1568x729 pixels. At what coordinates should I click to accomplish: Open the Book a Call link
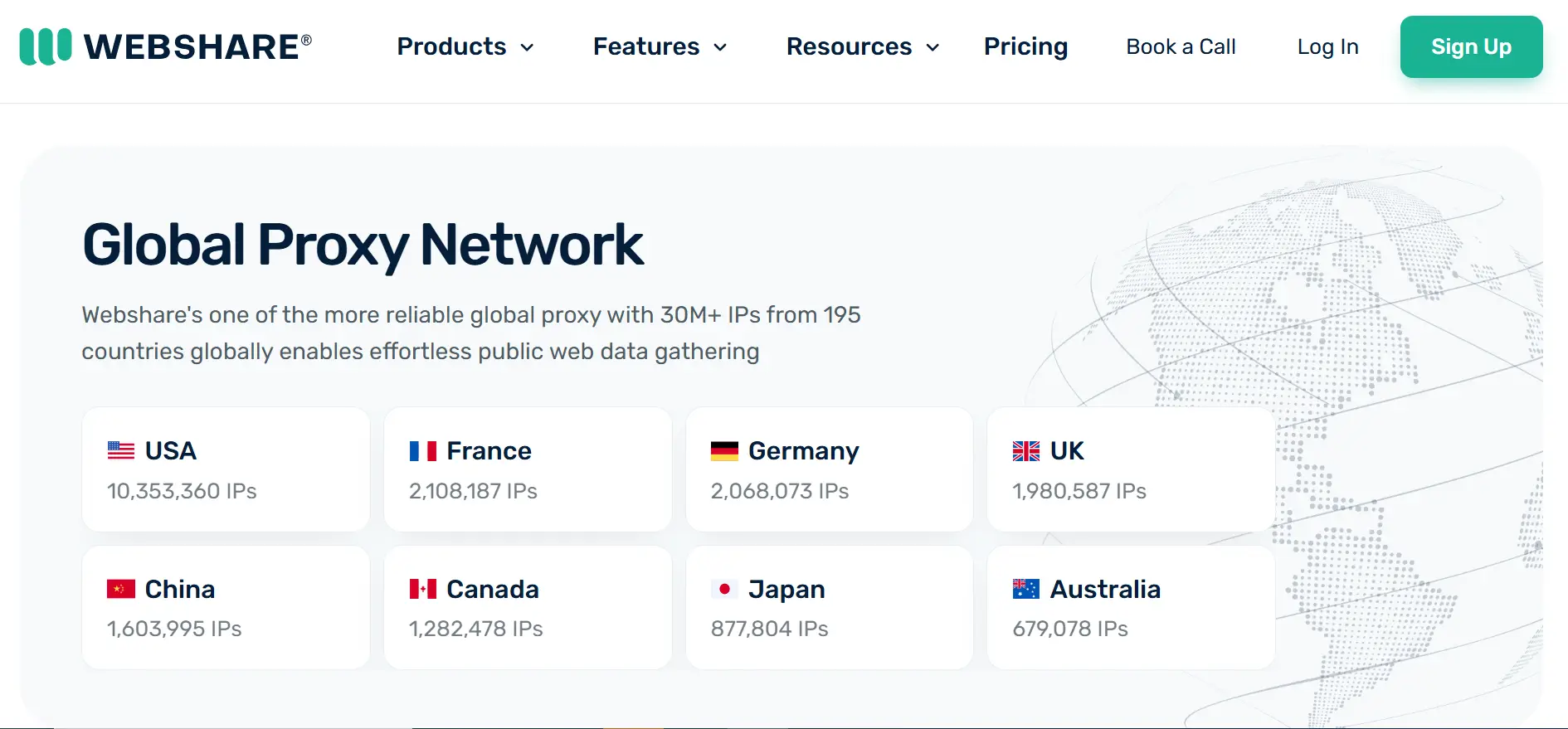point(1181,46)
